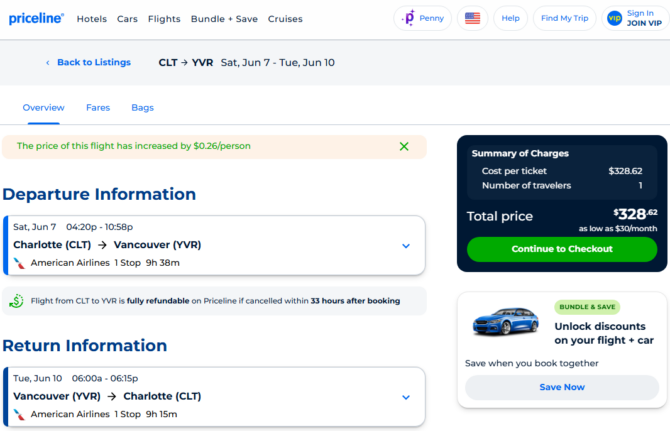Viewport: 670px width, 431px height.
Task: Switch to the Fares tab
Action: click(x=98, y=108)
